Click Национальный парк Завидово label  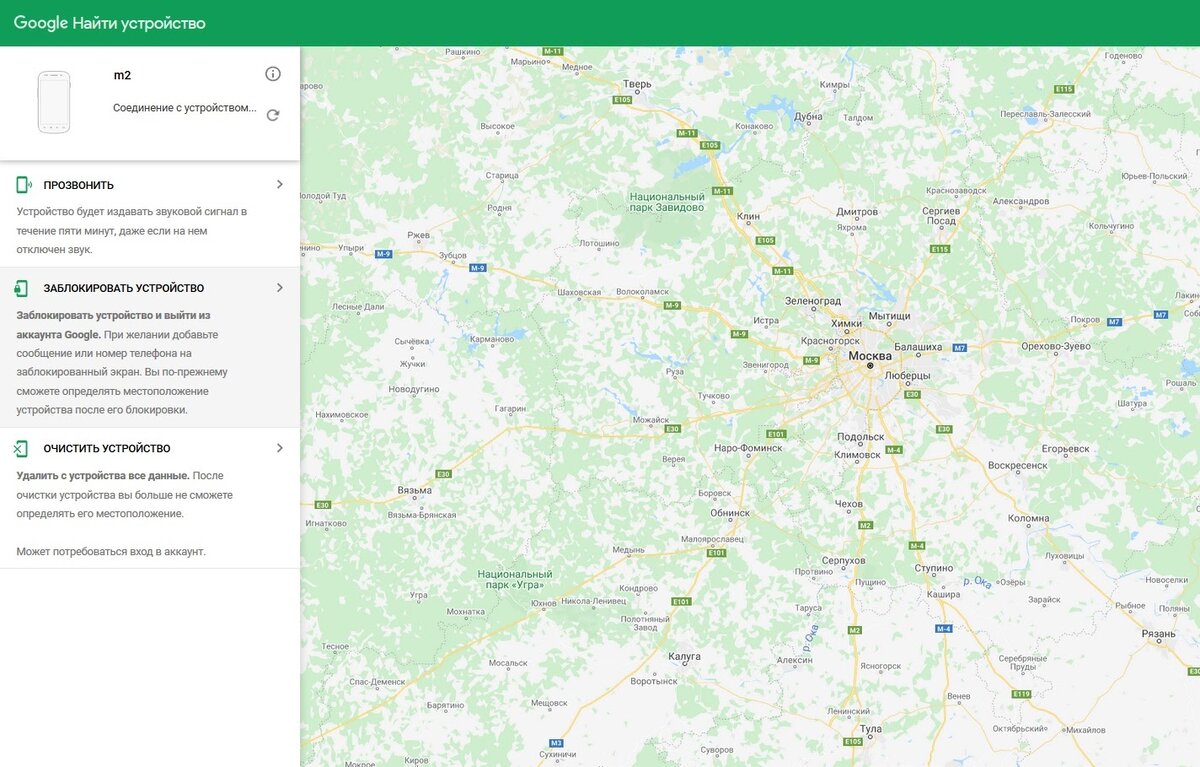click(x=667, y=202)
